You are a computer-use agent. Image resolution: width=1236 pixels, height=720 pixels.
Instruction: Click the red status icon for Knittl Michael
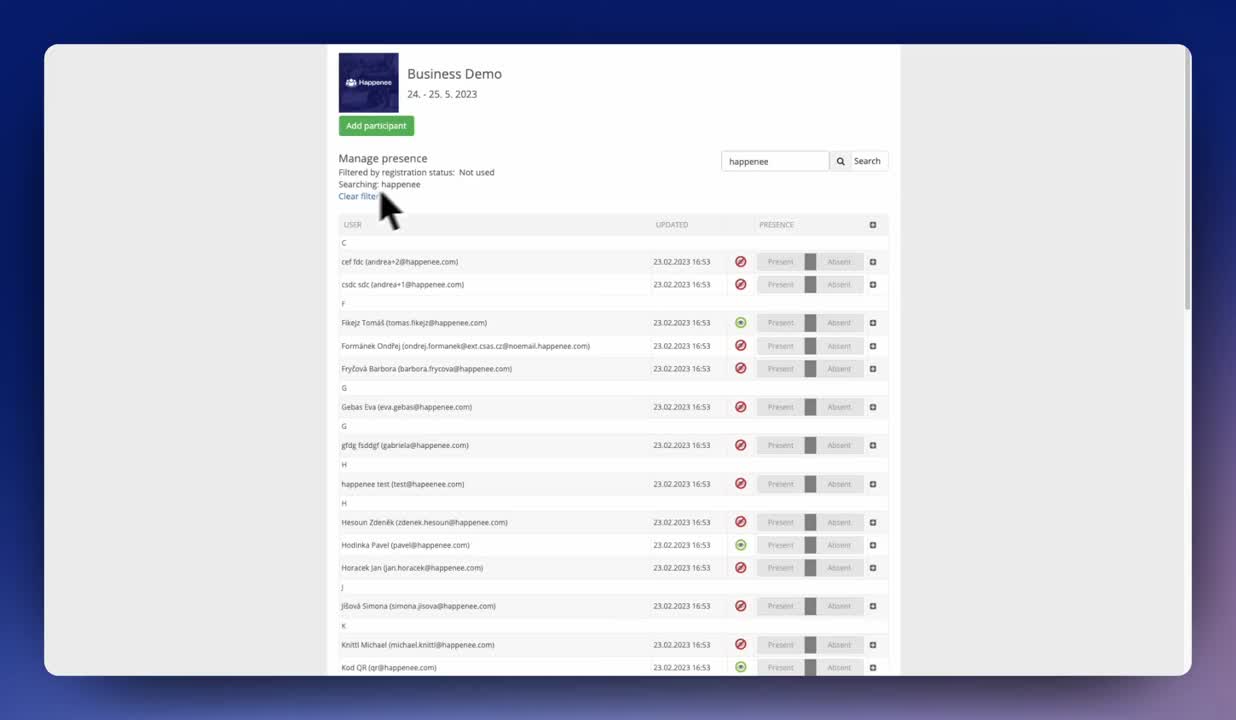[741, 645]
